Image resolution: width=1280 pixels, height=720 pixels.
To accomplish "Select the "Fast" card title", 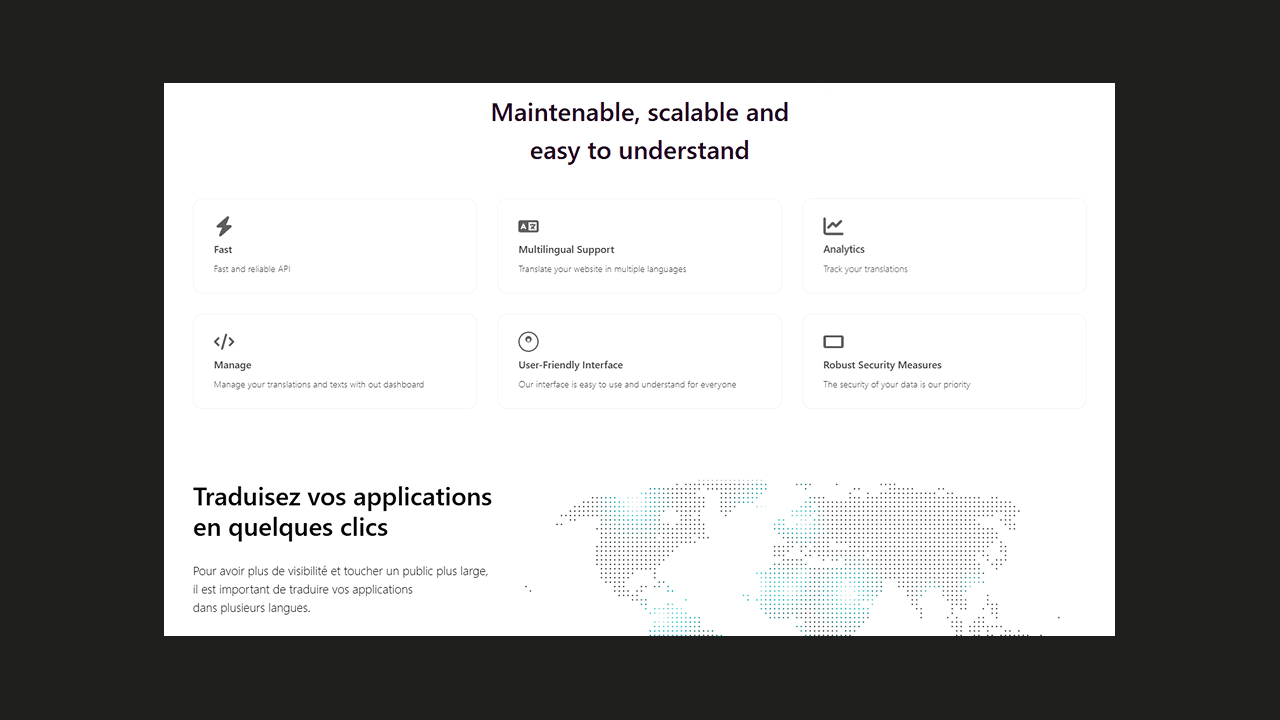I will [x=223, y=250].
